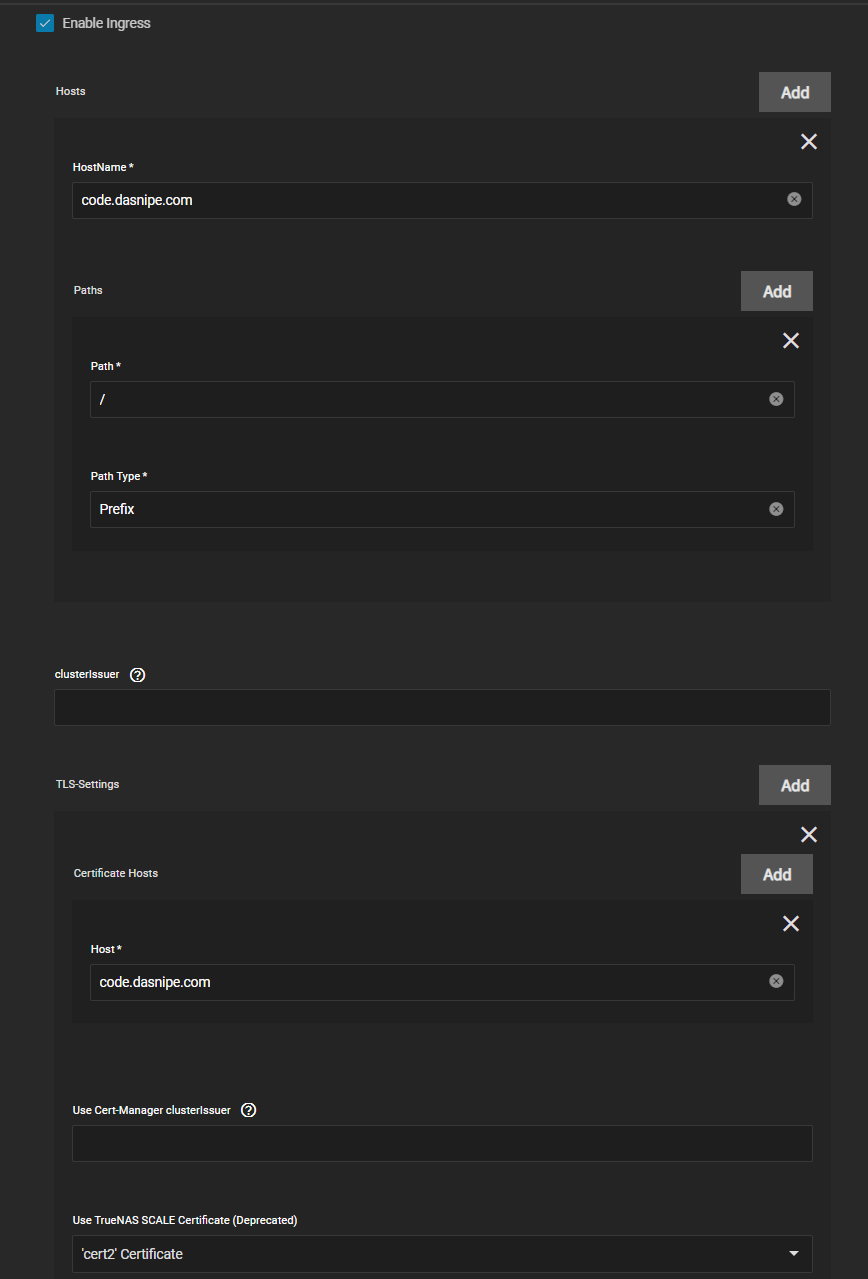Image resolution: width=868 pixels, height=1279 pixels.
Task: Click Add button next to Paths
Action: click(776, 291)
